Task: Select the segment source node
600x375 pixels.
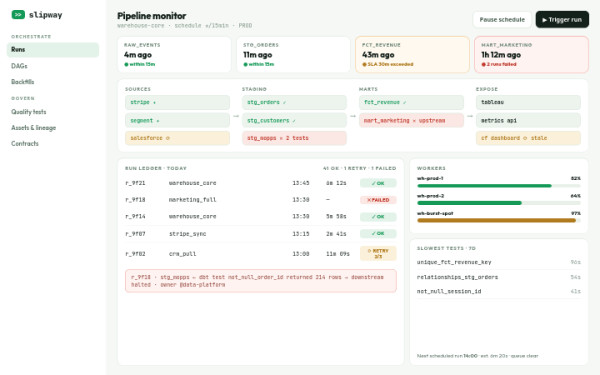Action: [x=177, y=121]
